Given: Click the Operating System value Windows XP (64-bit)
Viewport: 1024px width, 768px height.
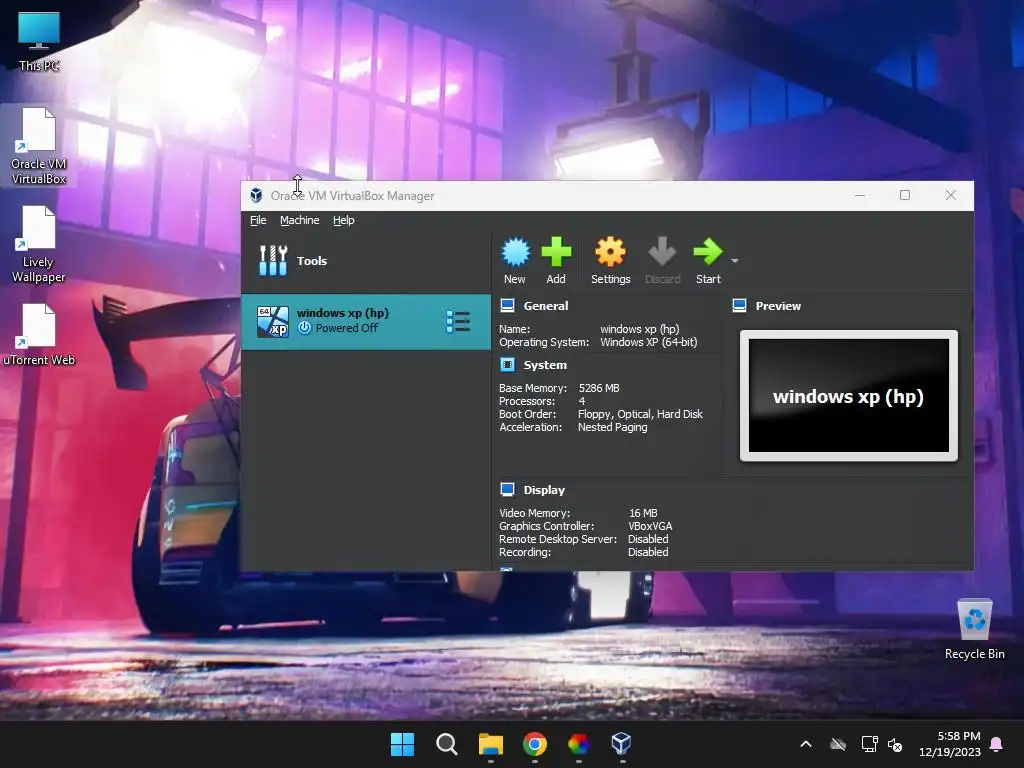Looking at the screenshot, I should coord(648,342).
